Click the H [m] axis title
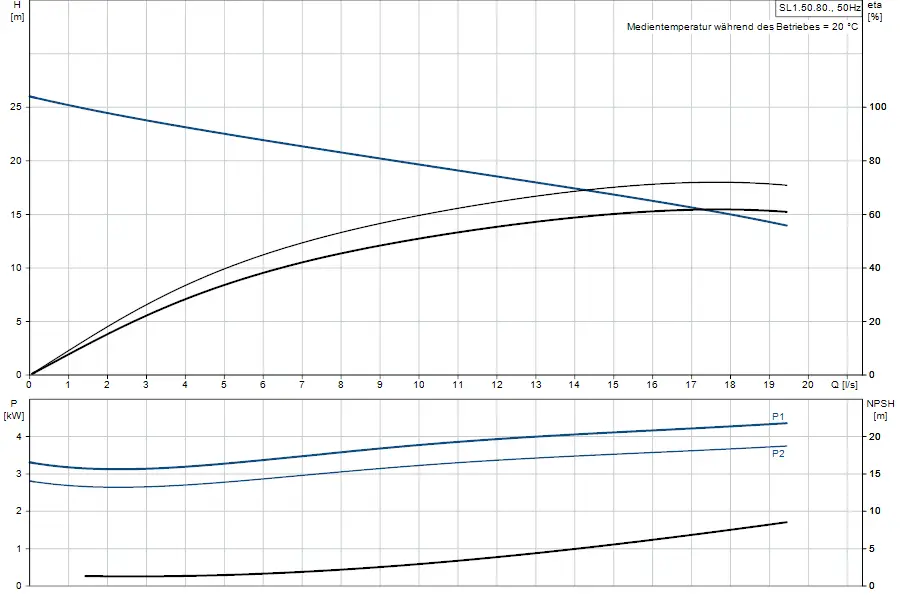This screenshot has height=600, width=900. coord(17,10)
